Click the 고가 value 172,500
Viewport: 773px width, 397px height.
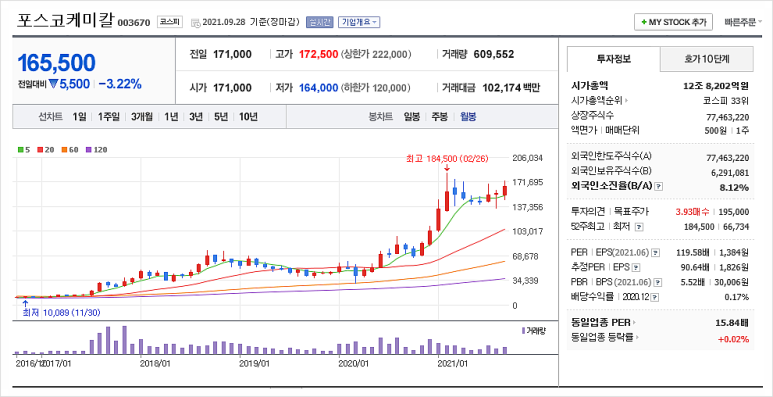click(x=318, y=54)
